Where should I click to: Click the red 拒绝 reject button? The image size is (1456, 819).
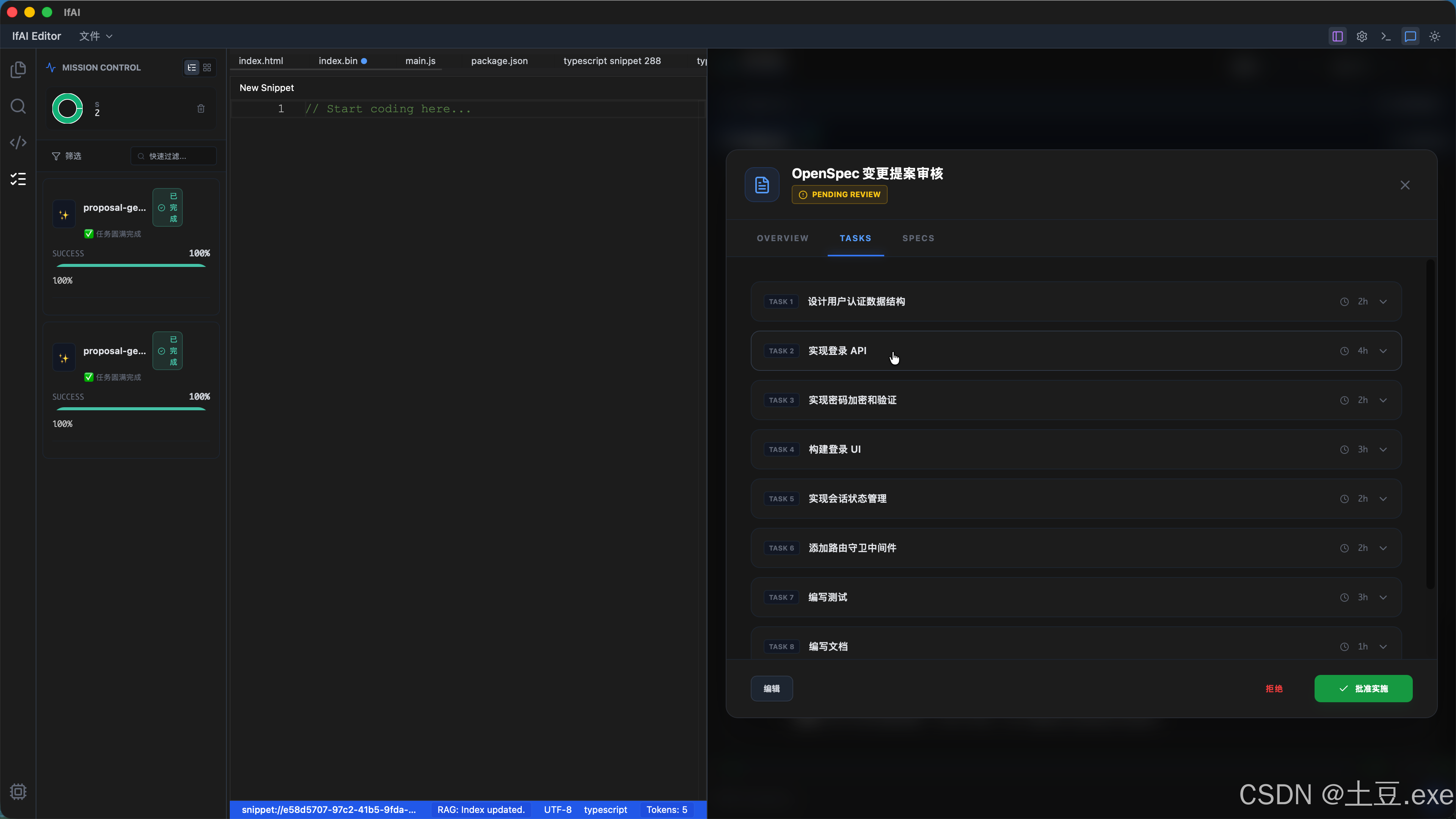1274,689
